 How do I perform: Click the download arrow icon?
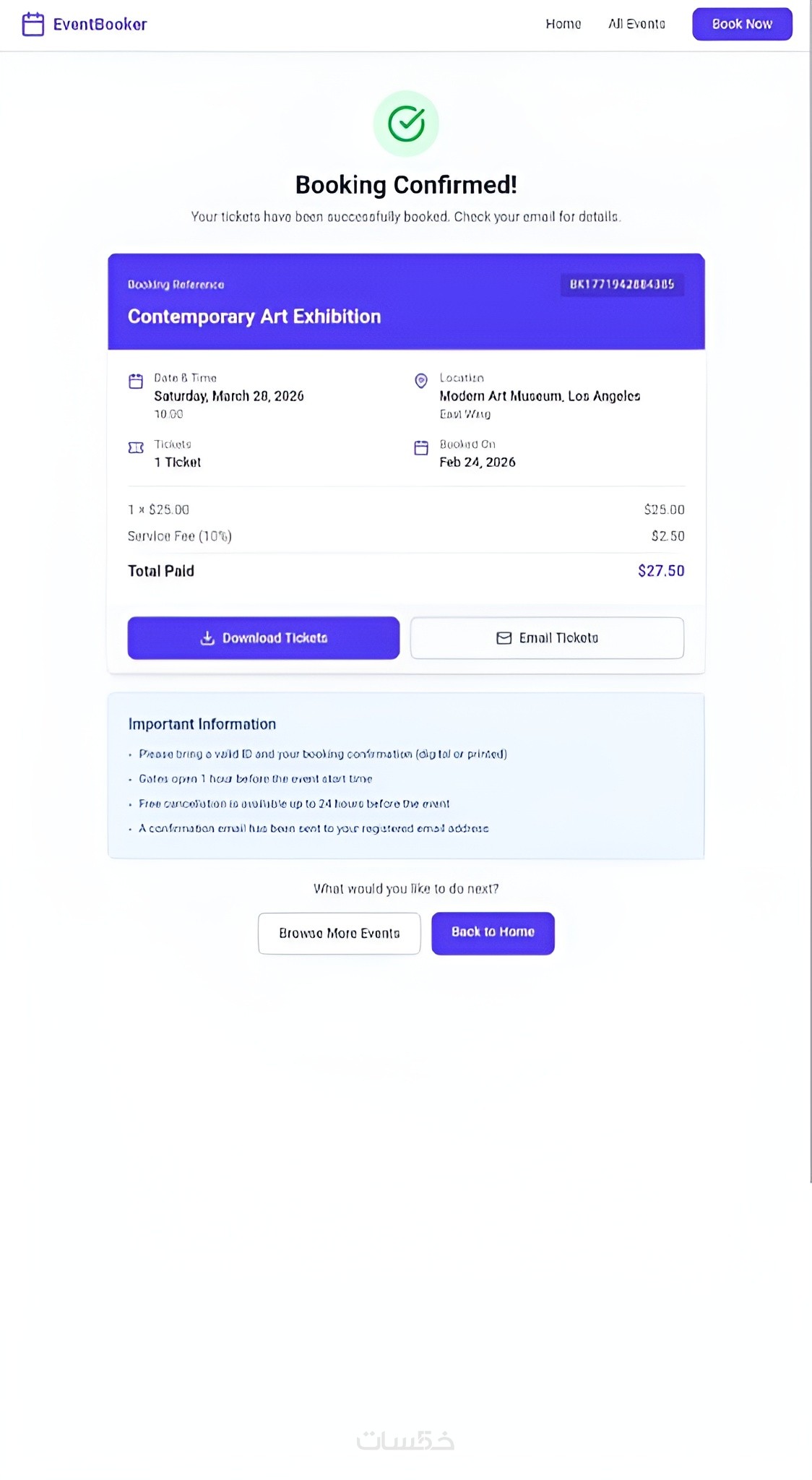[x=207, y=638]
